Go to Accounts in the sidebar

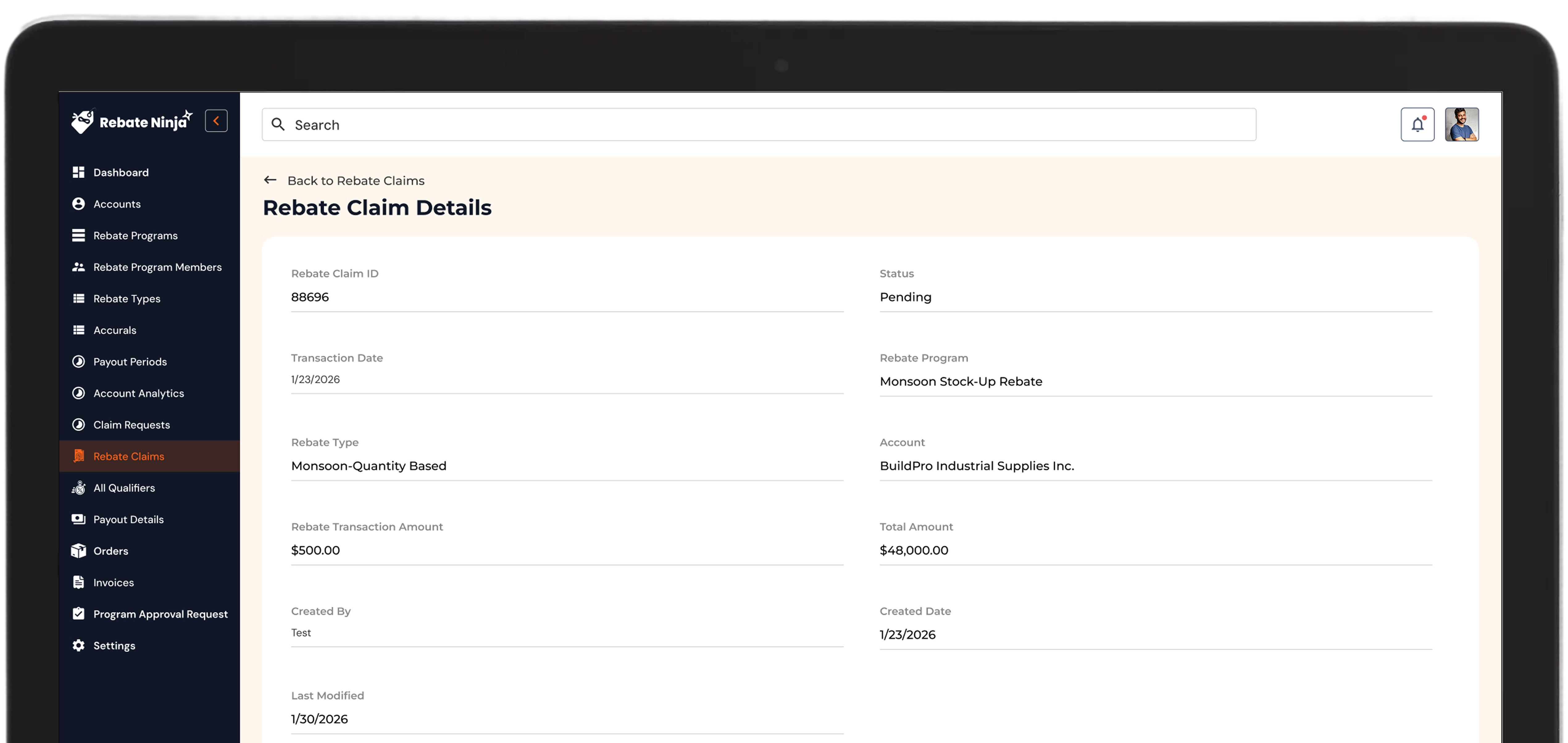tap(150, 204)
